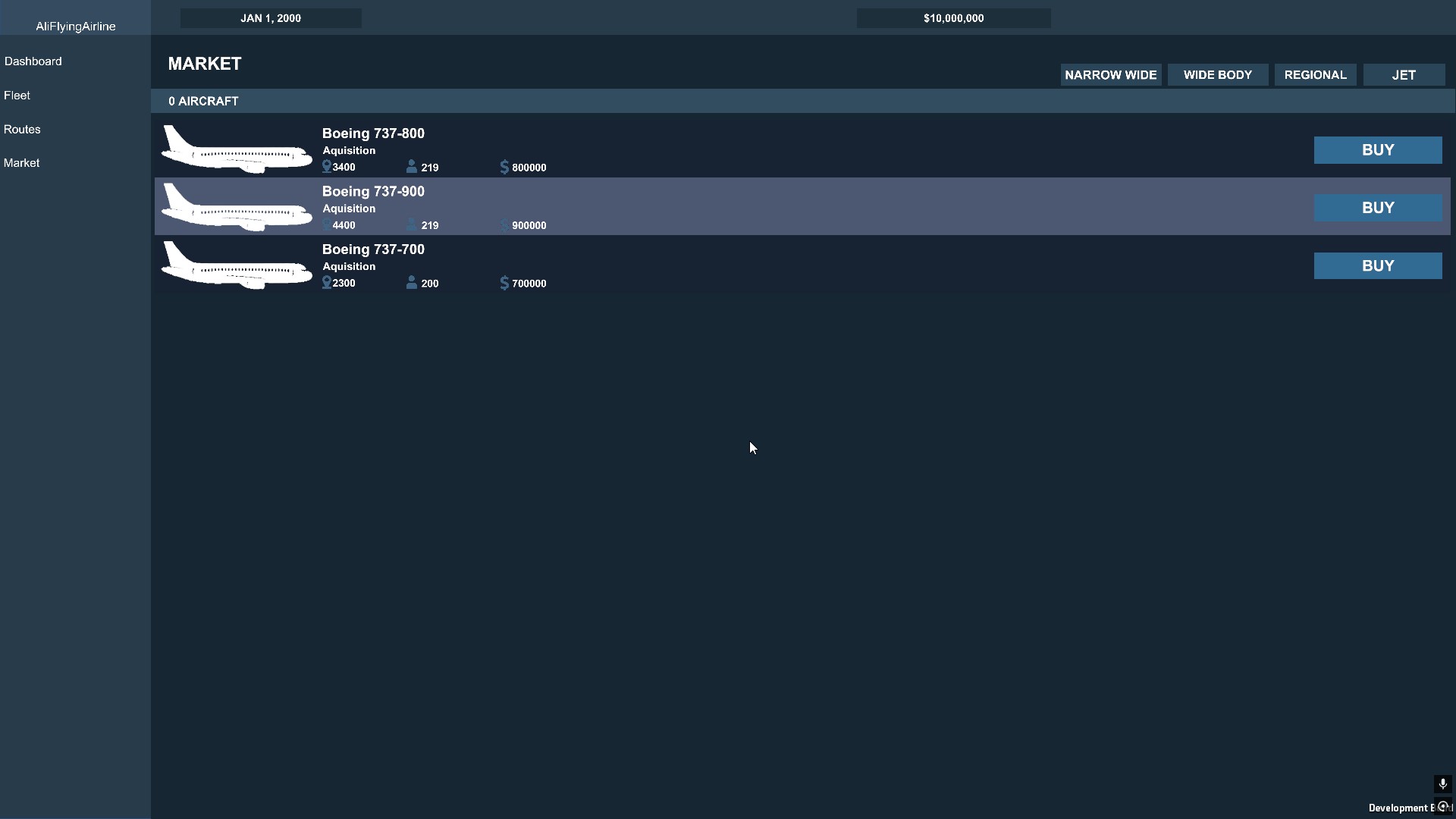Click the 2300 range value
Screen dimensions: 1456x819
344,284
